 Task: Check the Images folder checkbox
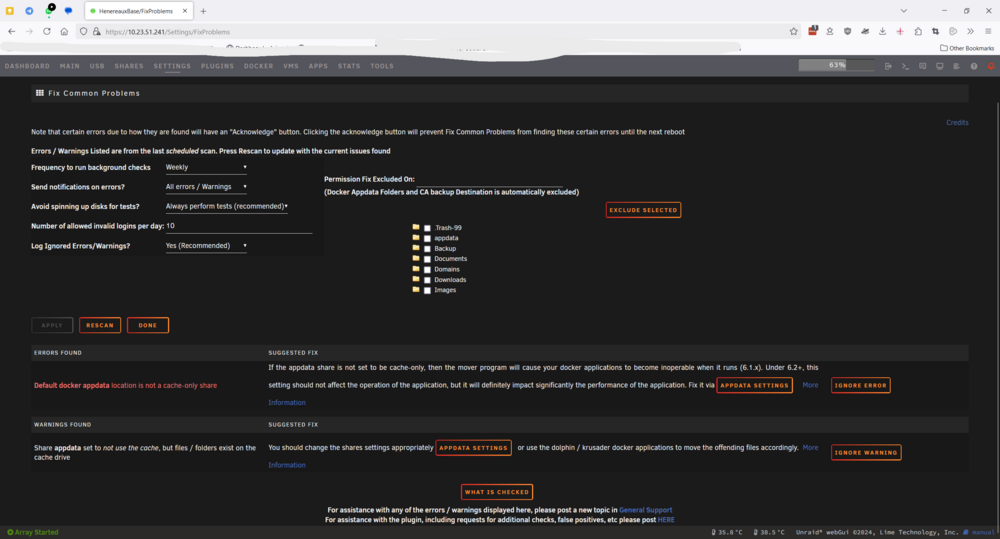pyautogui.click(x=427, y=290)
